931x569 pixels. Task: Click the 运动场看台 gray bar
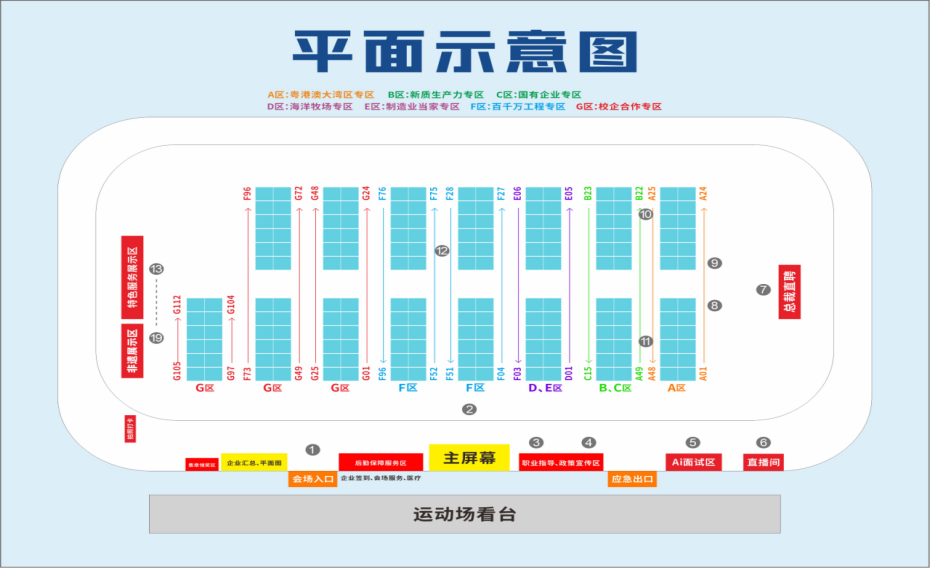(465, 514)
